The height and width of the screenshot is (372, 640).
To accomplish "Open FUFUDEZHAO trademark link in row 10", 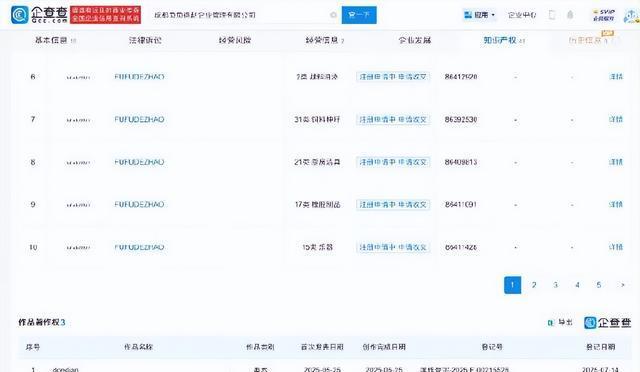I will 139,247.
